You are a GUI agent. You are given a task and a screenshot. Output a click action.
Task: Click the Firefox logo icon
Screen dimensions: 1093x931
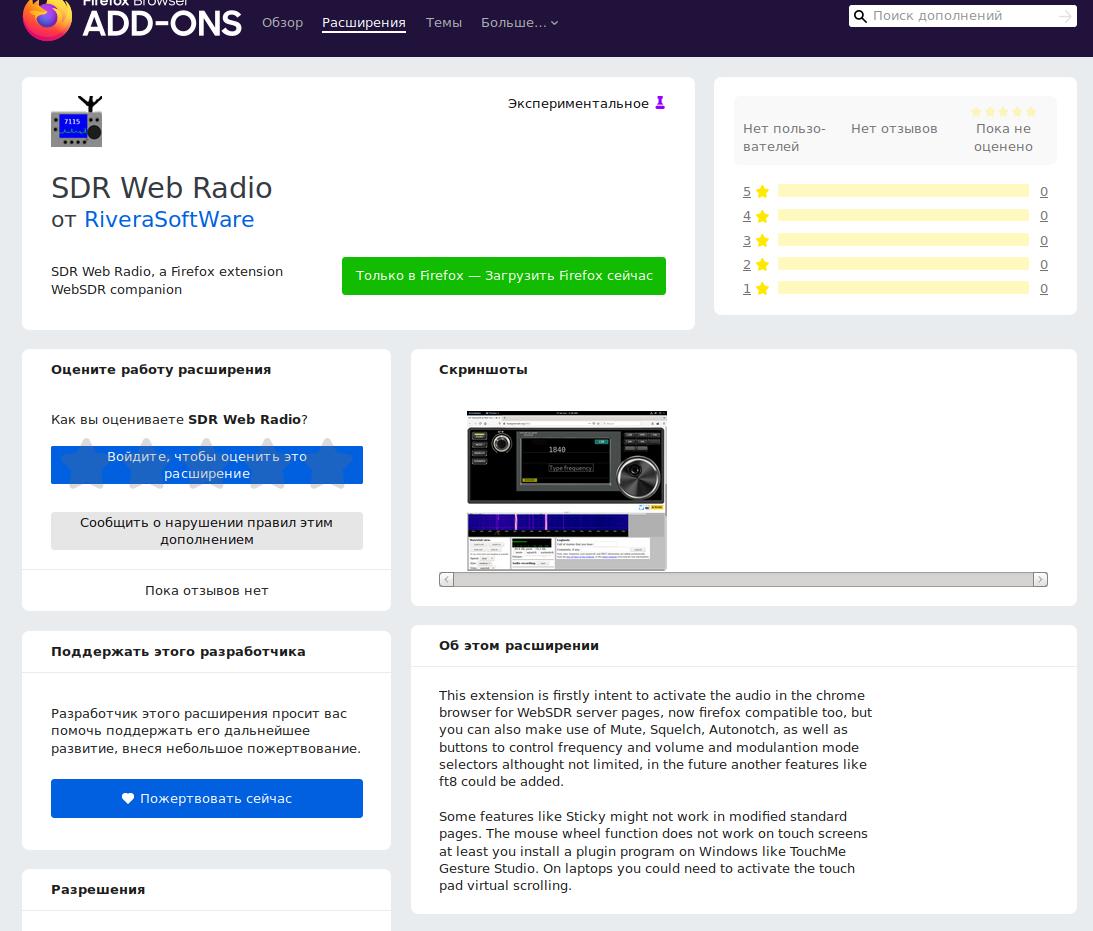(x=47, y=20)
